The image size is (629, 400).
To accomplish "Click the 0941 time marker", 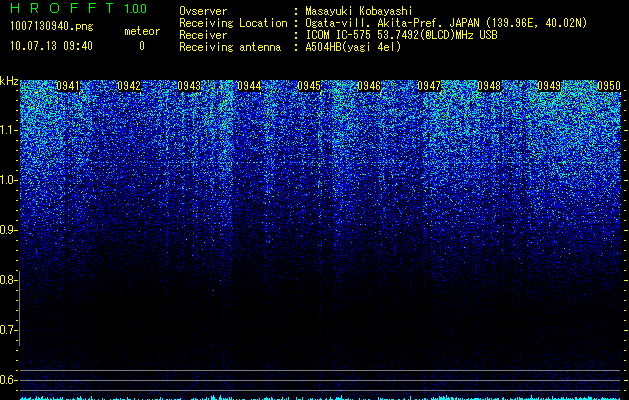I will click(68, 86).
